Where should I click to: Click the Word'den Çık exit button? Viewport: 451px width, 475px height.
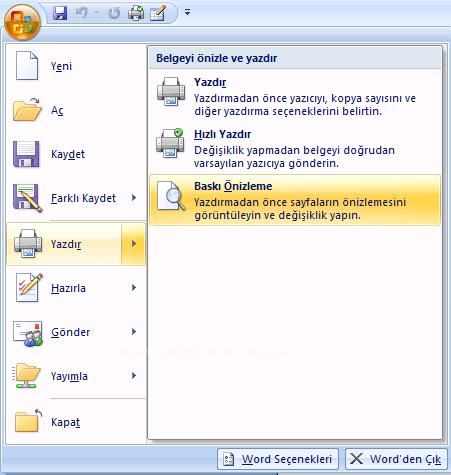click(397, 459)
